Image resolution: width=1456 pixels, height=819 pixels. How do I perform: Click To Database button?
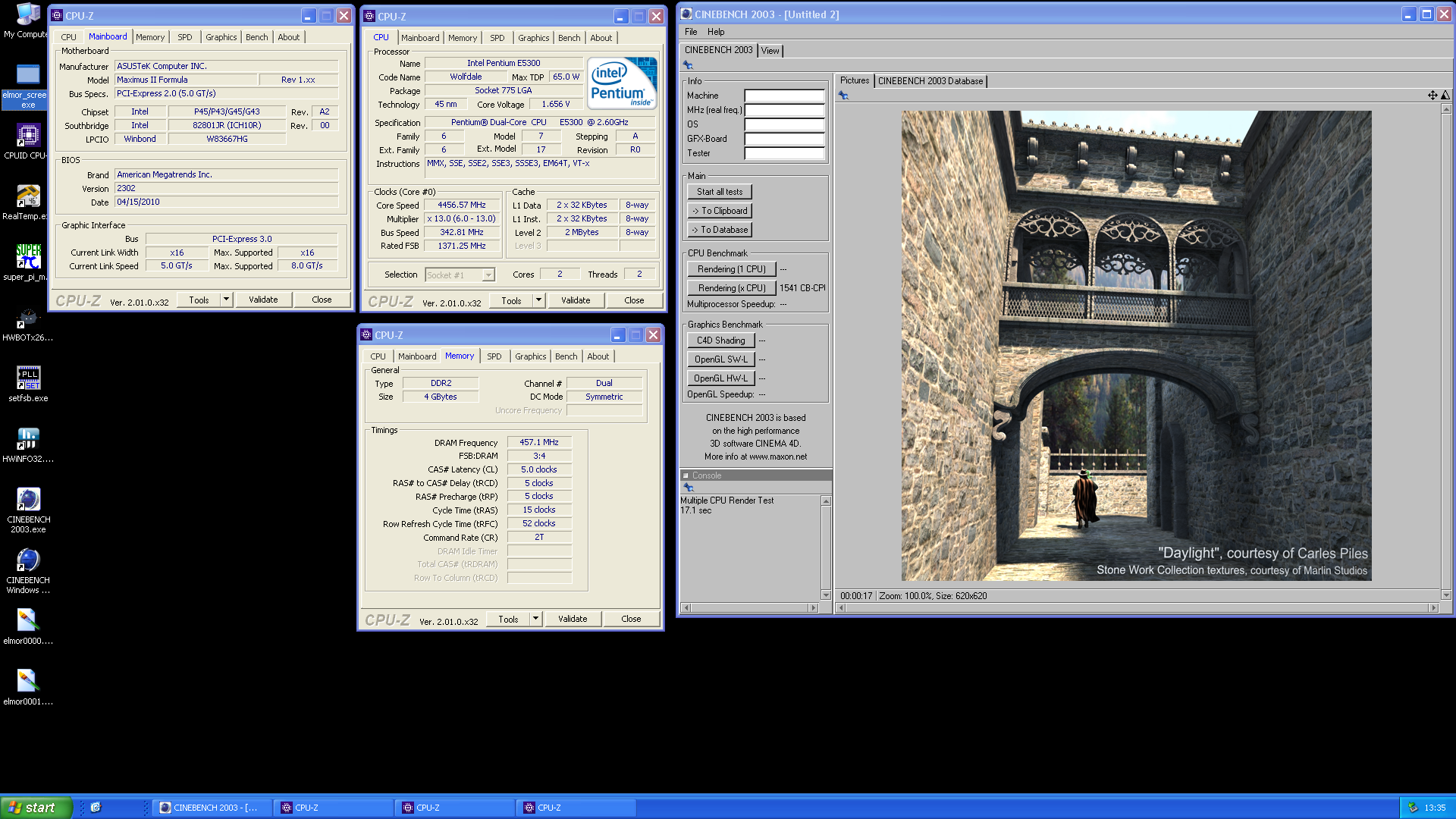point(720,230)
